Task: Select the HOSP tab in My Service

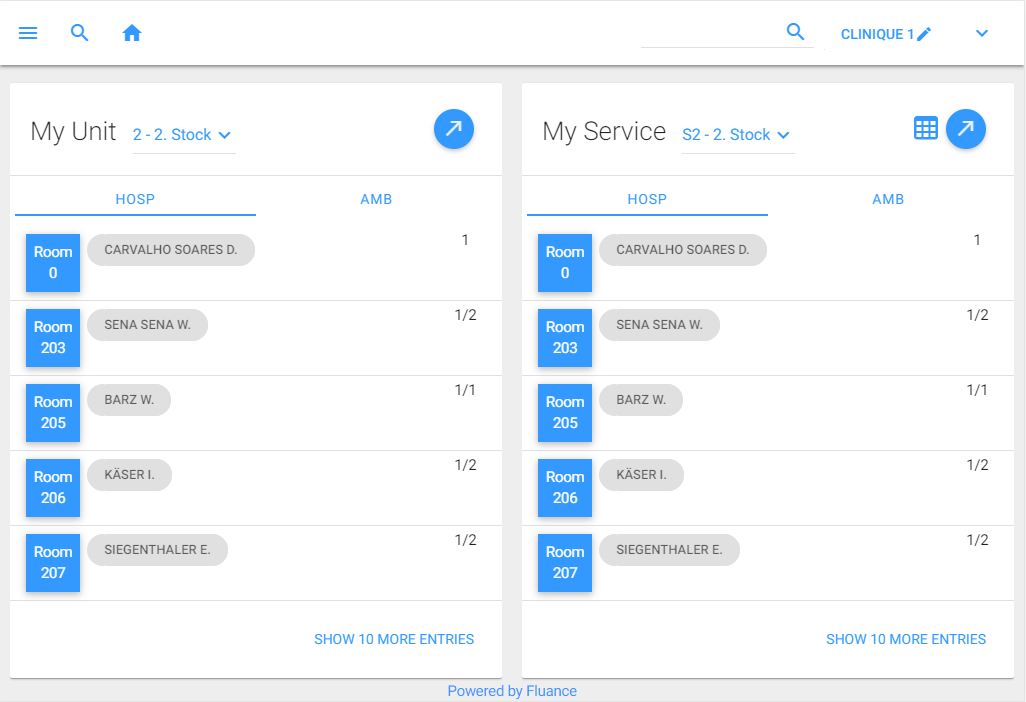Action: point(647,199)
